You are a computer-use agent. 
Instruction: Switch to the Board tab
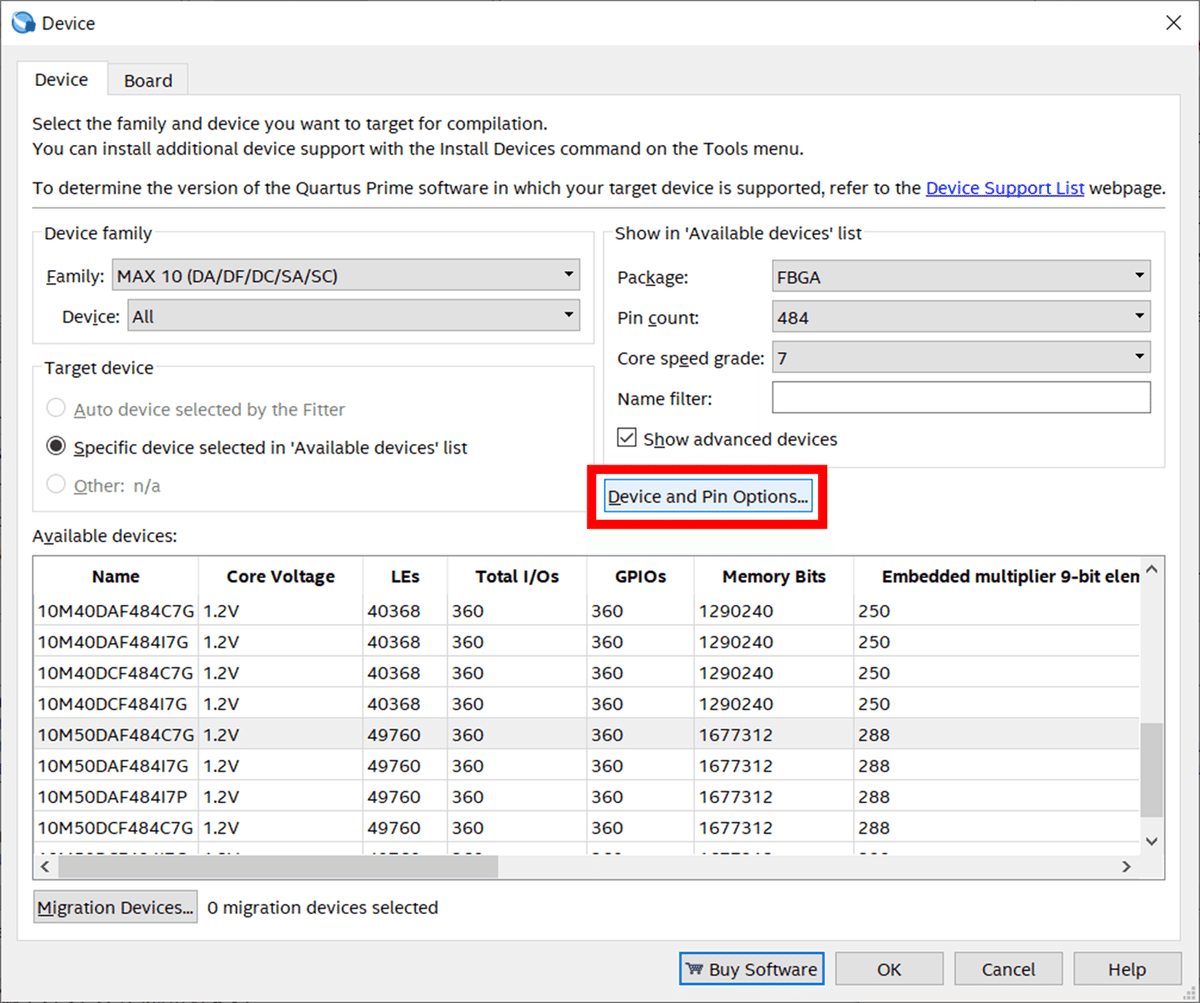tap(148, 81)
